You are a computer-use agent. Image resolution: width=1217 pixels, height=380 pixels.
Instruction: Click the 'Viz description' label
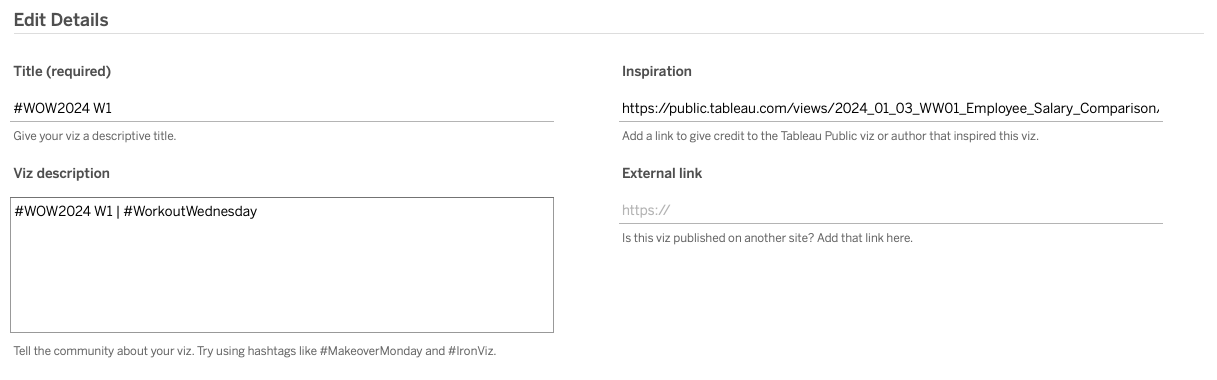[61, 173]
